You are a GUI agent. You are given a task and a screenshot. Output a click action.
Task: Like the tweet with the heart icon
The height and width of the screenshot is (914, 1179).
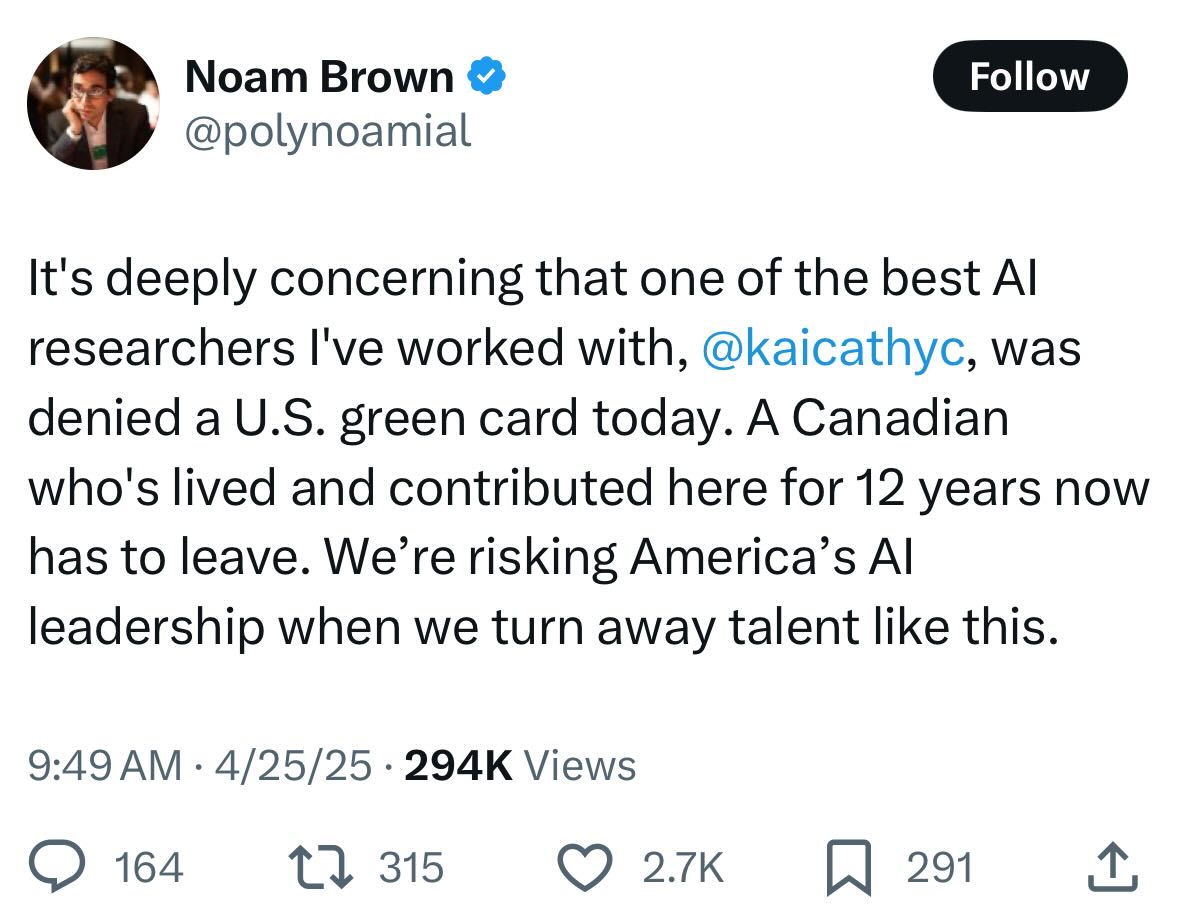[584, 867]
